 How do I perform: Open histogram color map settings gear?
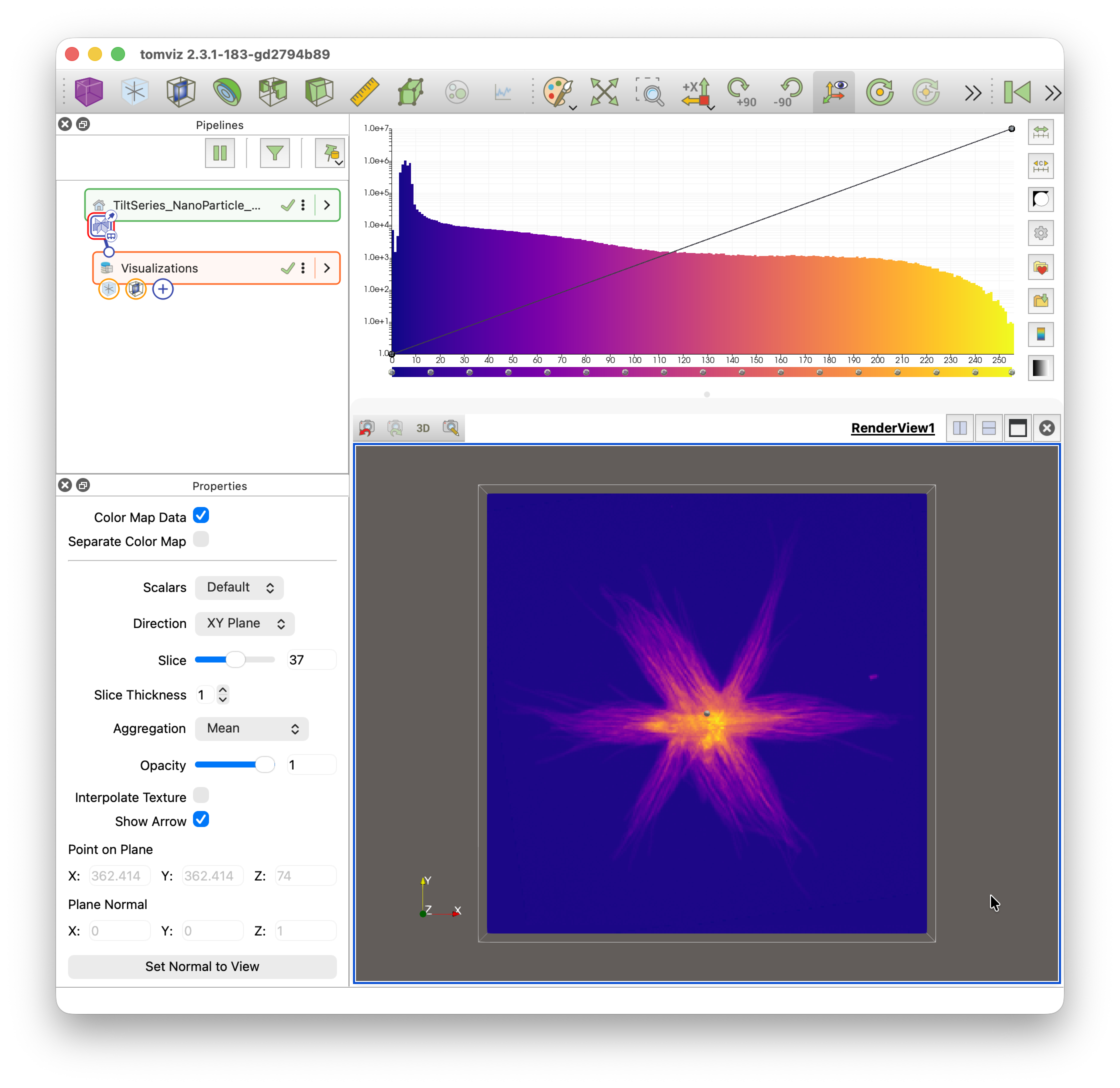[x=1040, y=233]
